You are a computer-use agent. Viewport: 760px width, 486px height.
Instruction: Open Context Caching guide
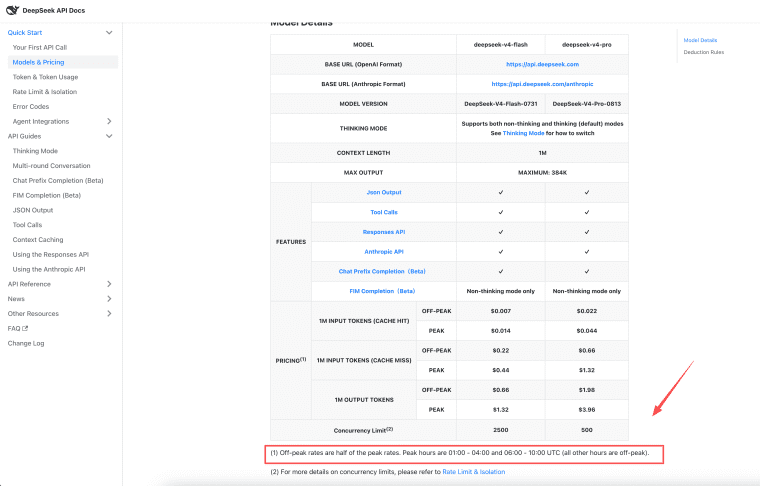tap(38, 239)
